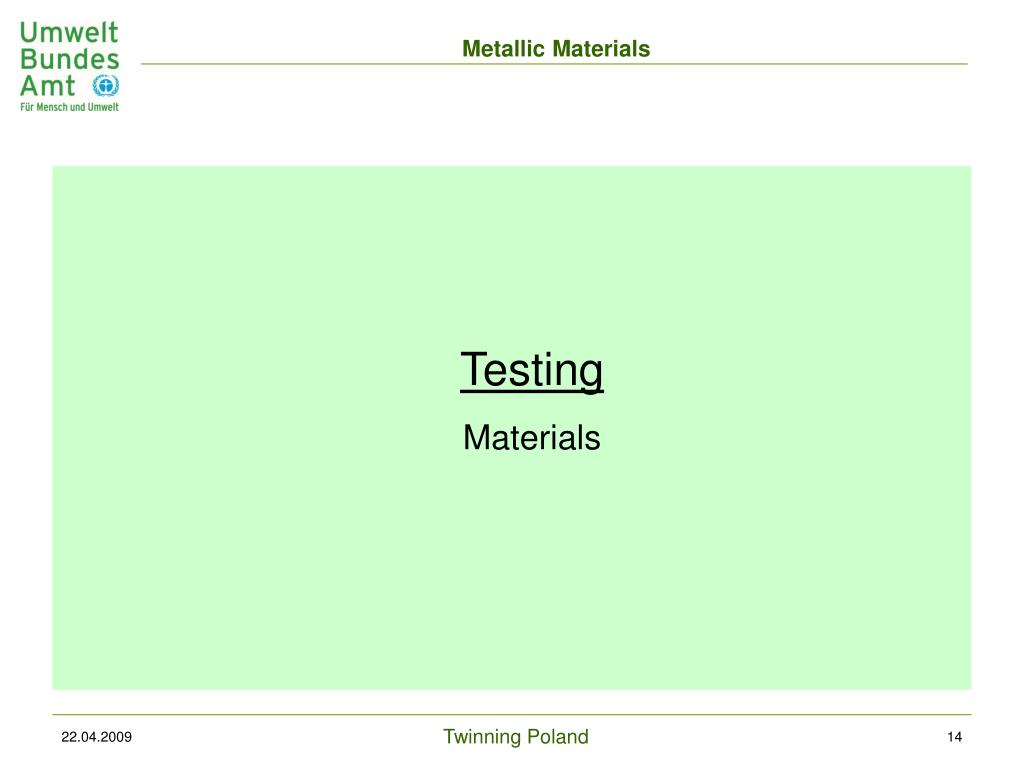Click the blue UN-style emblem in logo

click(x=105, y=86)
